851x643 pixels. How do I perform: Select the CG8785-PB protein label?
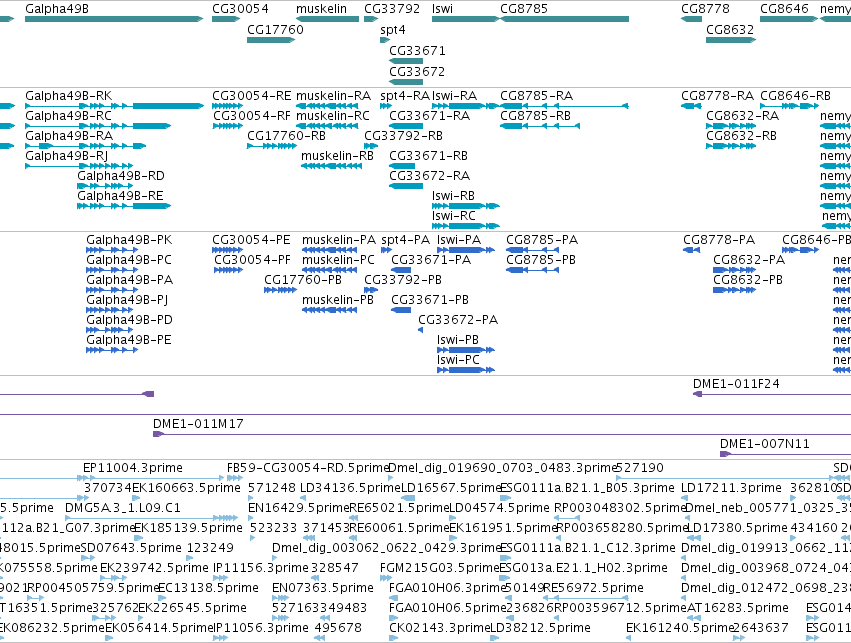[x=541, y=260]
